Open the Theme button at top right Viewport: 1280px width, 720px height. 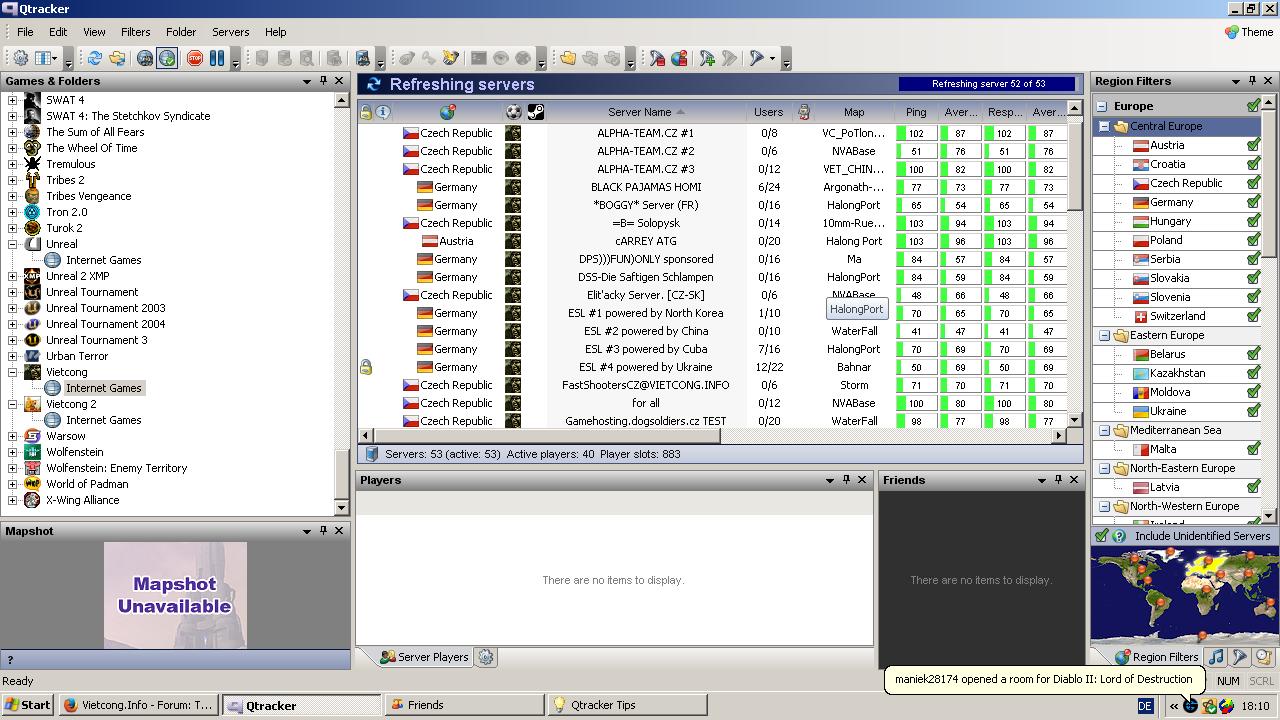coord(1249,32)
